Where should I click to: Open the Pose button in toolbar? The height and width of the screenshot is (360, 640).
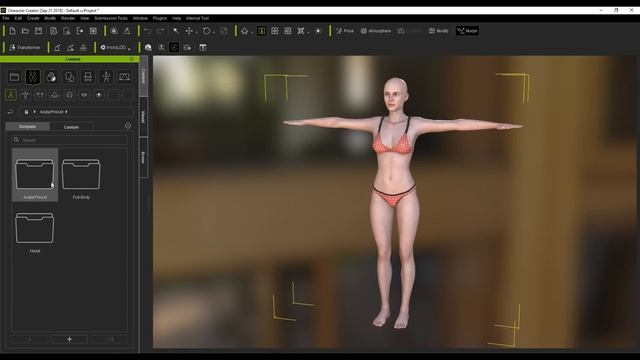[345, 31]
